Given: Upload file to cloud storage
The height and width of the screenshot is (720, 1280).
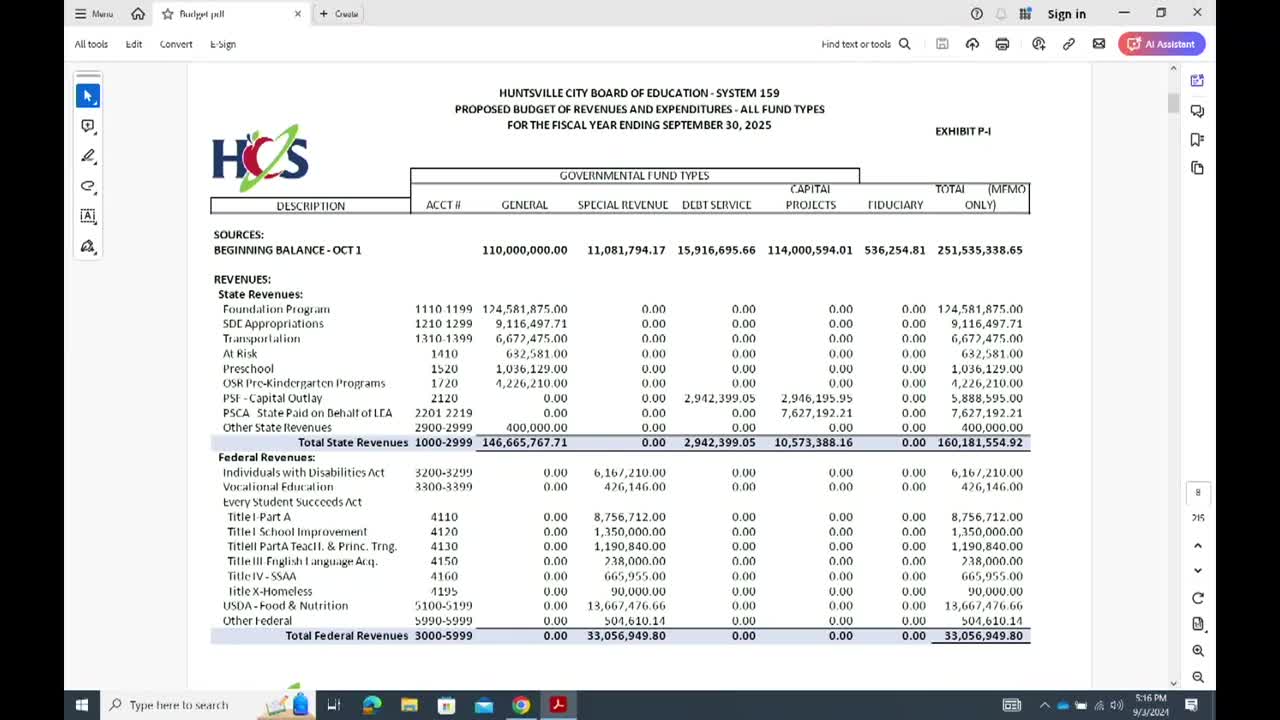Looking at the screenshot, I should click(972, 44).
